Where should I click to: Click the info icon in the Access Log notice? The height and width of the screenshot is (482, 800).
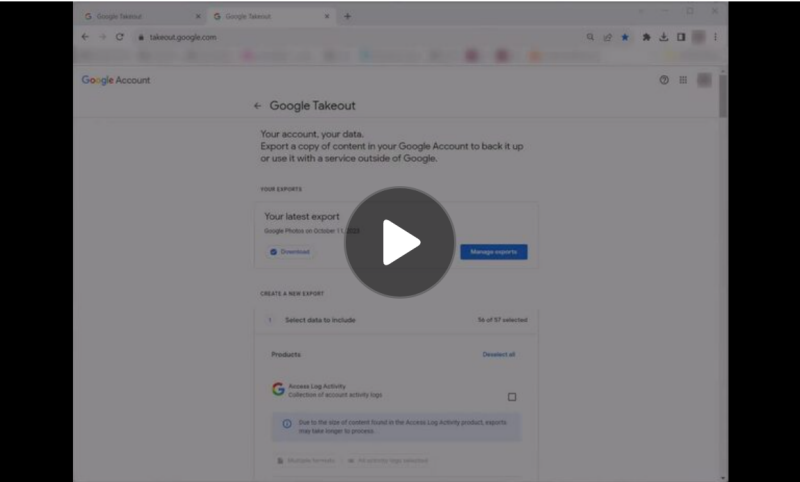287,424
